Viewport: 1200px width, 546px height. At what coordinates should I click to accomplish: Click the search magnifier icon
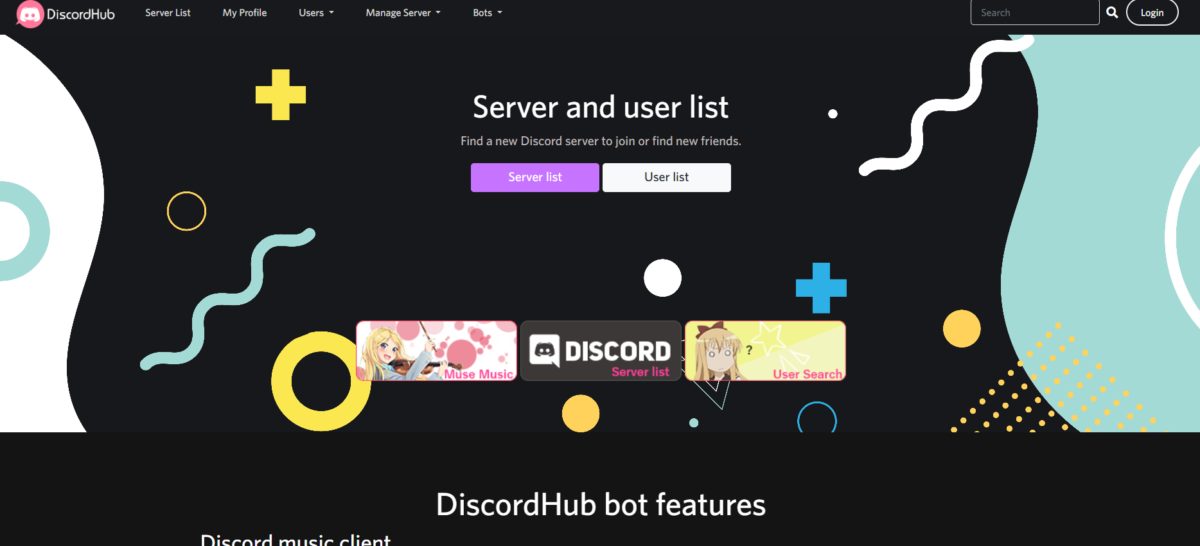tap(1112, 13)
